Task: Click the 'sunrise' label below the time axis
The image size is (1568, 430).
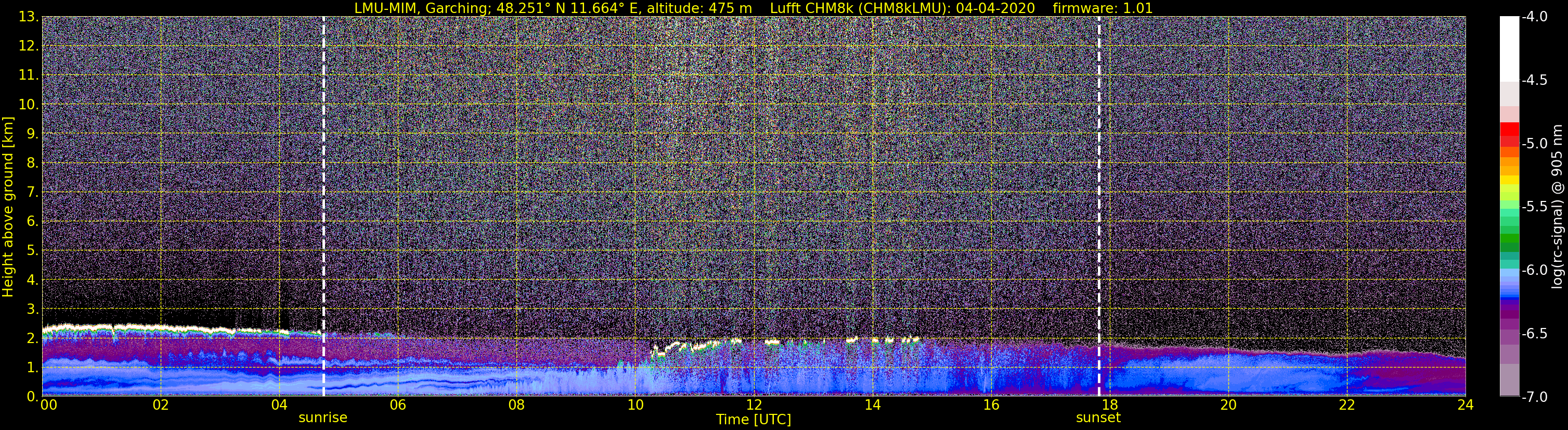Action: click(x=322, y=418)
